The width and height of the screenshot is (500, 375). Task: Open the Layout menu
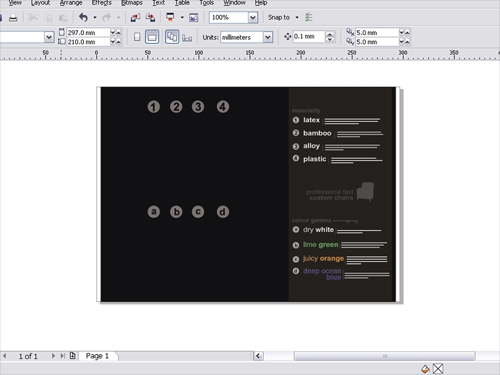tap(40, 3)
